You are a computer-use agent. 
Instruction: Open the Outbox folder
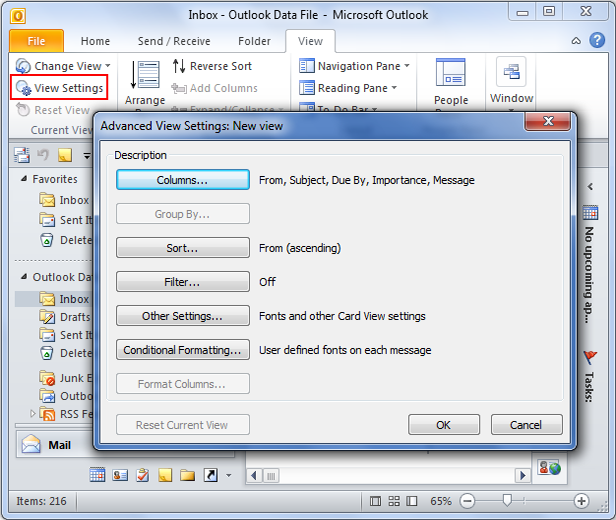[65, 396]
